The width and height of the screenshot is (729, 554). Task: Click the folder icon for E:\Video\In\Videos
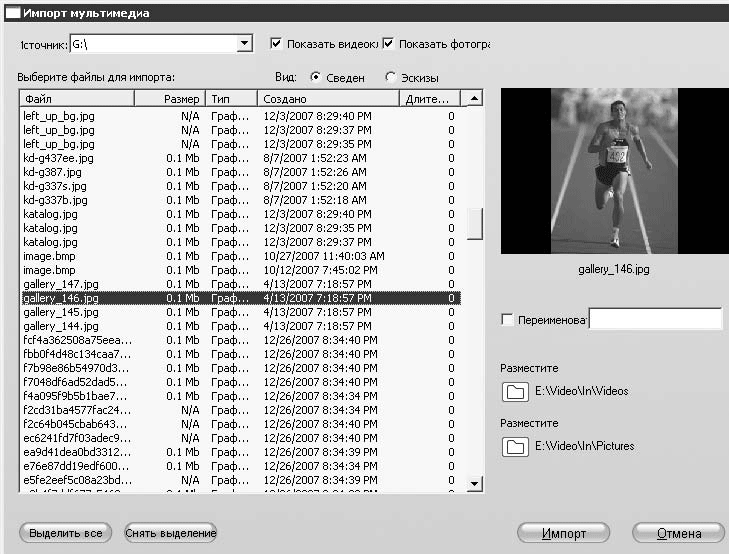516,392
